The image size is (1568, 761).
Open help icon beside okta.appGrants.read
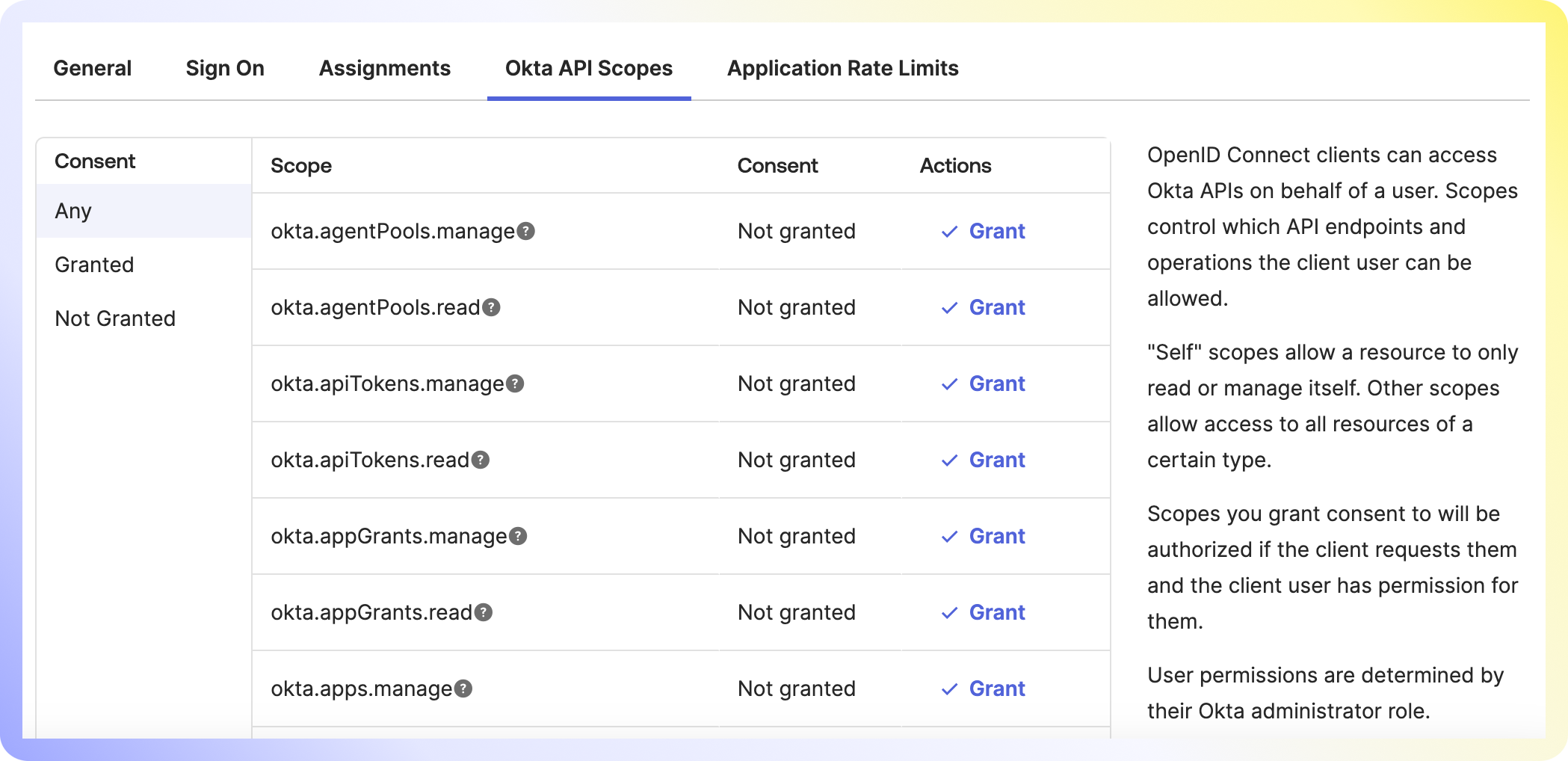pyautogui.click(x=484, y=612)
